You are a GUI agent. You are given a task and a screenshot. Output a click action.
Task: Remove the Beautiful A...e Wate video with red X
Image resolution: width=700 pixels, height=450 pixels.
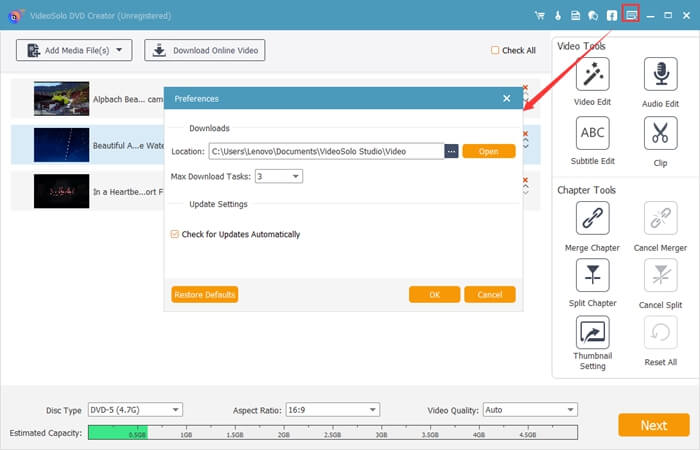pyautogui.click(x=525, y=133)
